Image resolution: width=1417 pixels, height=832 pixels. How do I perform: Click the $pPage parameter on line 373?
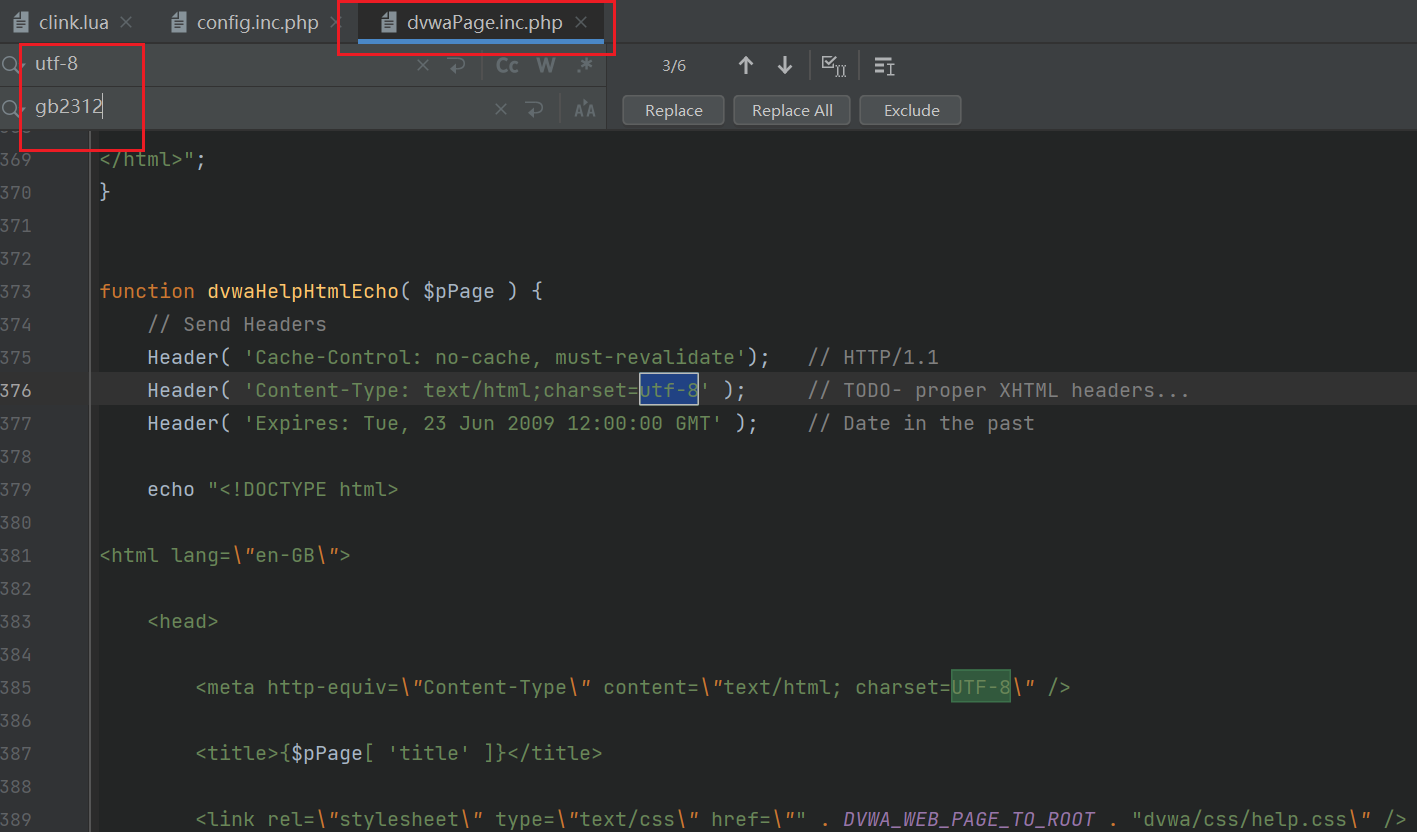(459, 291)
